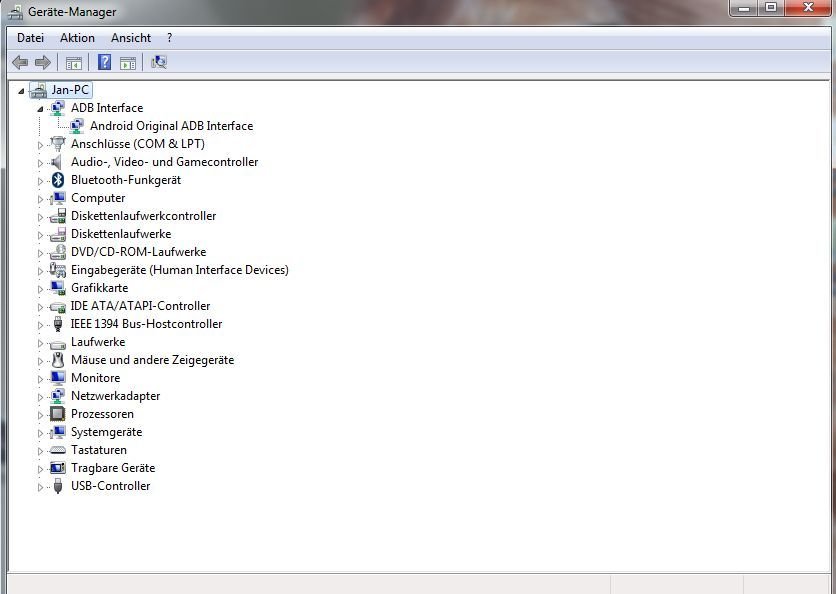Viewport: 836px width, 594px height.
Task: Click the Grafikkarte display adapter icon
Action: coord(58,288)
